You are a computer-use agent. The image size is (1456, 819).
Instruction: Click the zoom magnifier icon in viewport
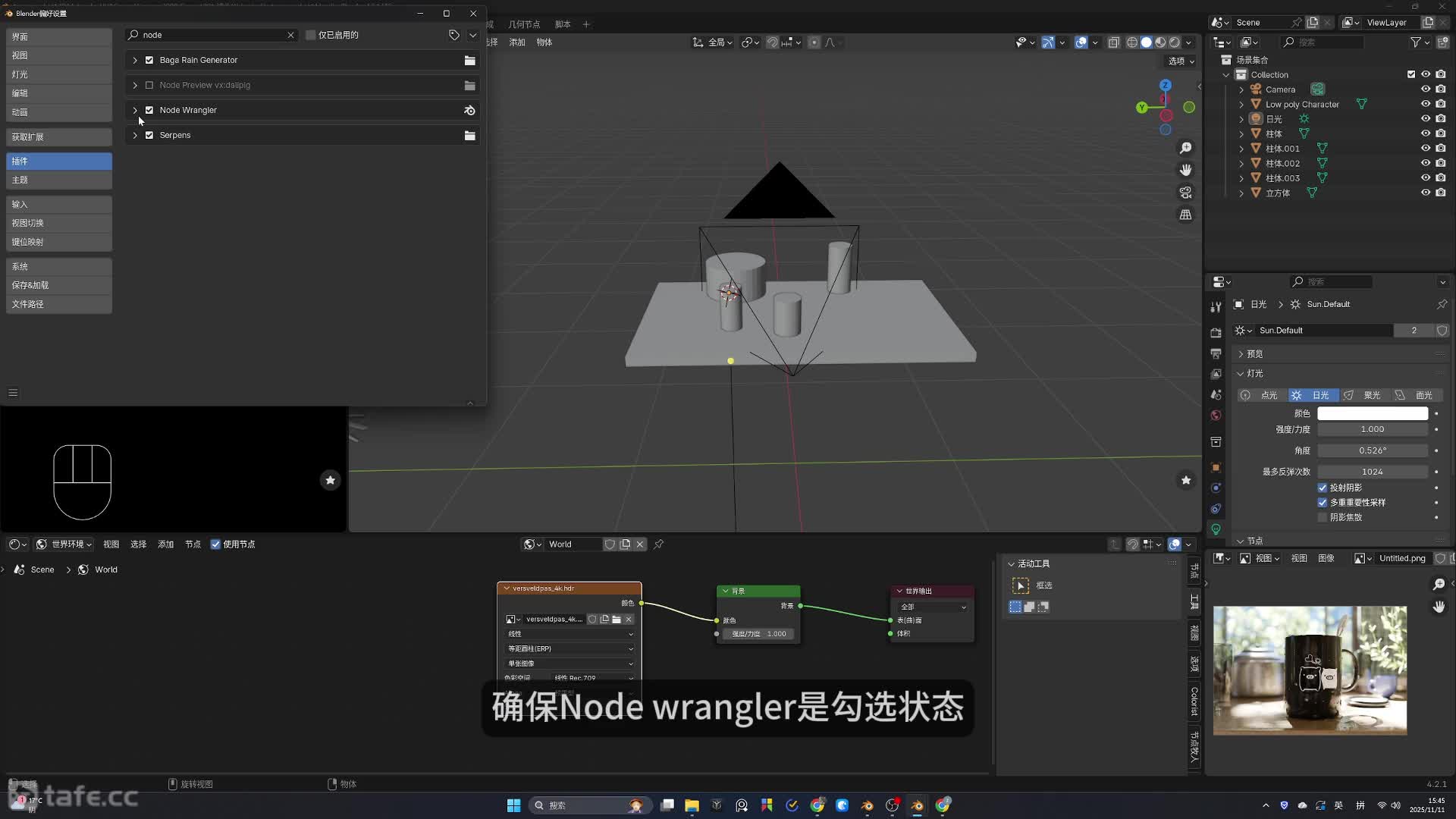coord(1185,148)
